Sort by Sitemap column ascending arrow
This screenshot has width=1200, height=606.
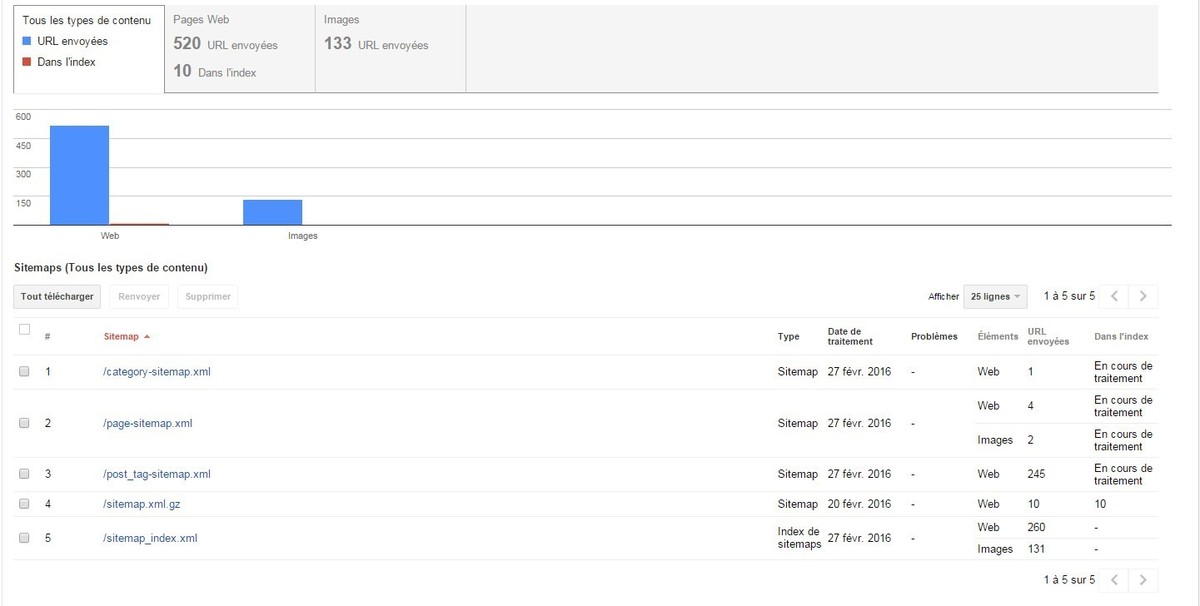[x=147, y=337]
